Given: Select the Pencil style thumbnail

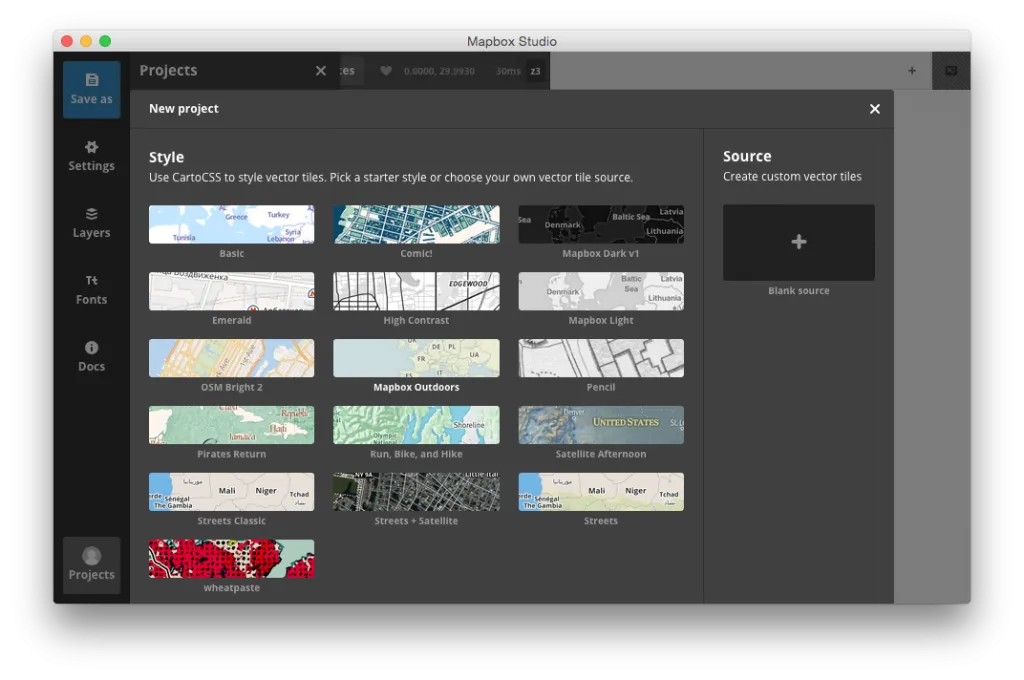Looking at the screenshot, I should click(x=601, y=358).
